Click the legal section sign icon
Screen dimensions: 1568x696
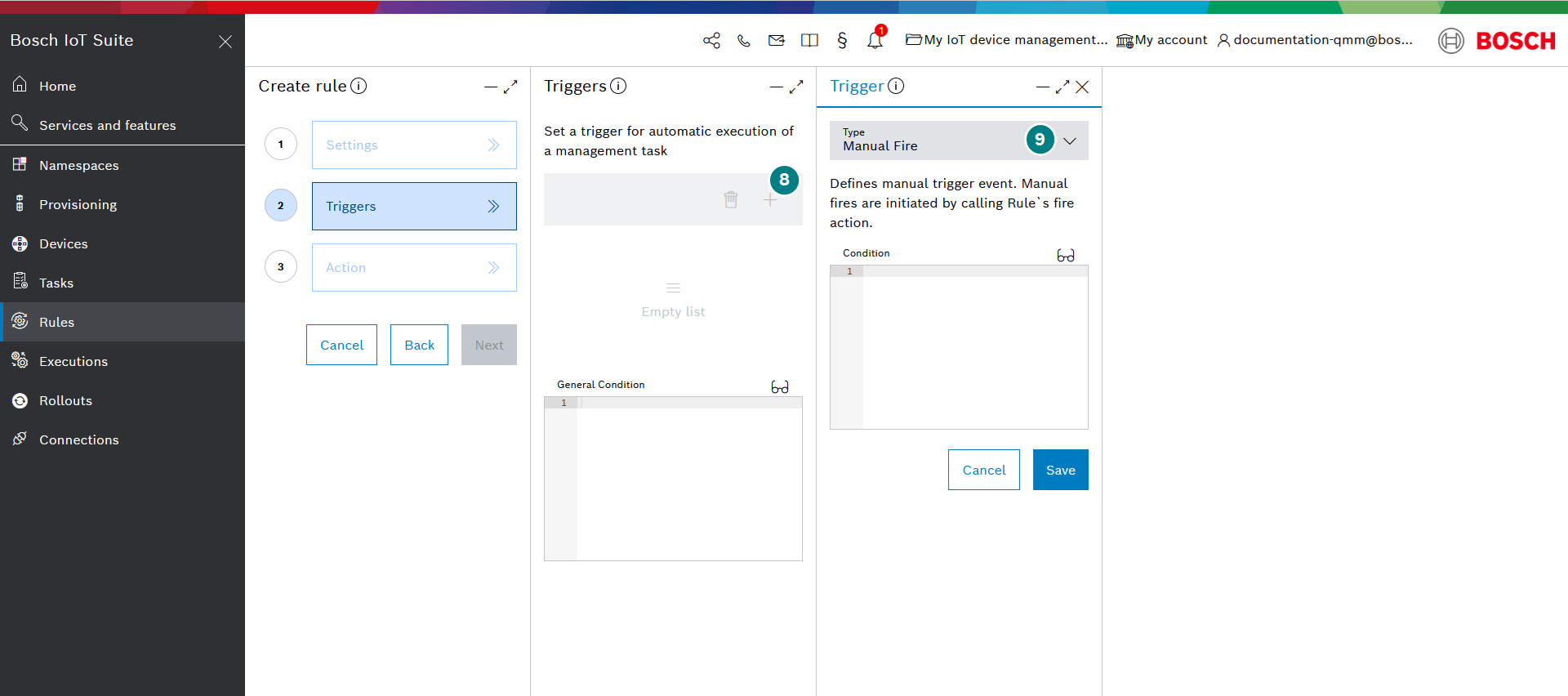[x=842, y=40]
